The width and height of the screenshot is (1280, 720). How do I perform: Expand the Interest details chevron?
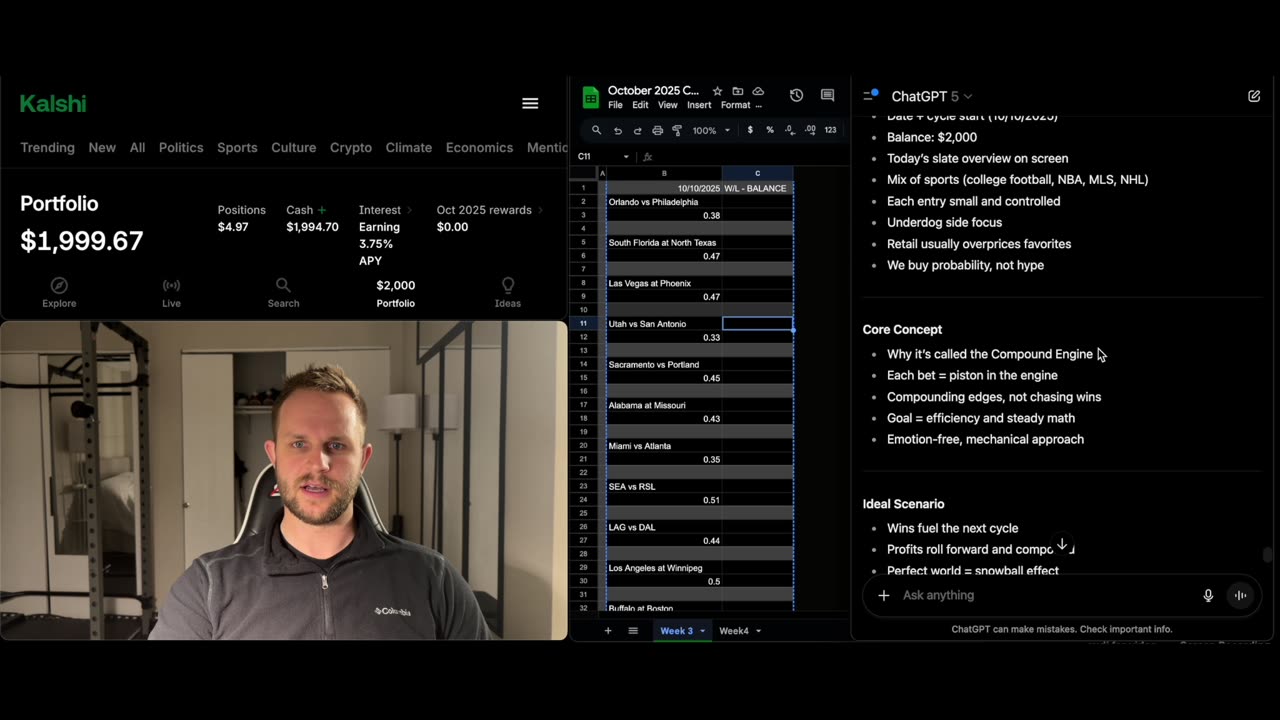point(409,210)
